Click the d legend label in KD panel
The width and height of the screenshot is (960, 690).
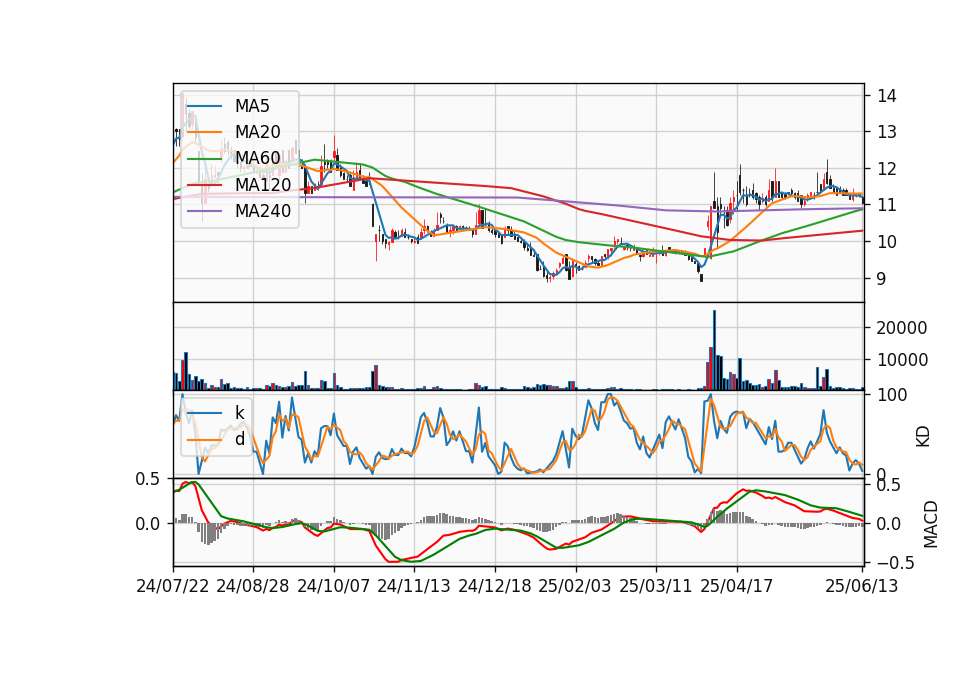point(240,439)
